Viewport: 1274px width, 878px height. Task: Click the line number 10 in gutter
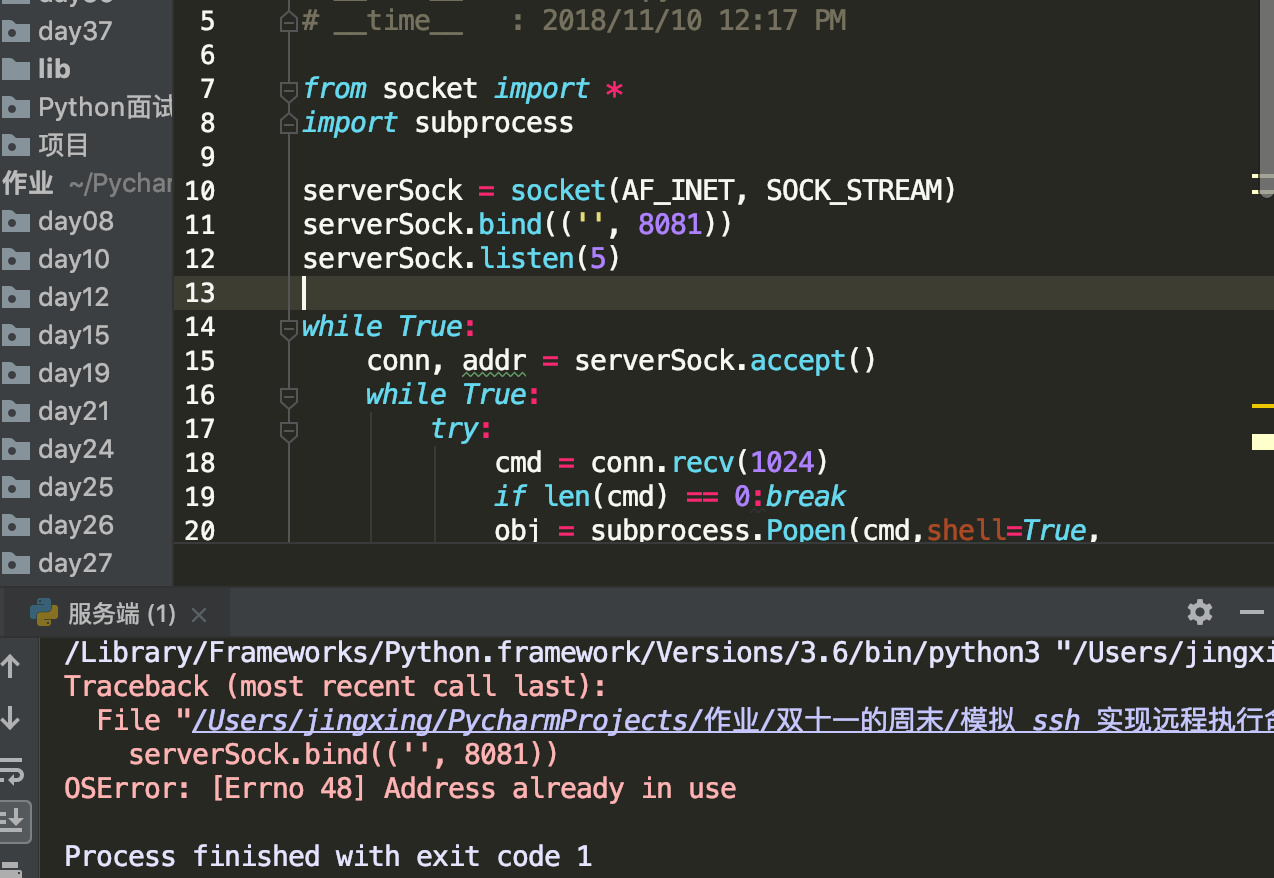(200, 191)
